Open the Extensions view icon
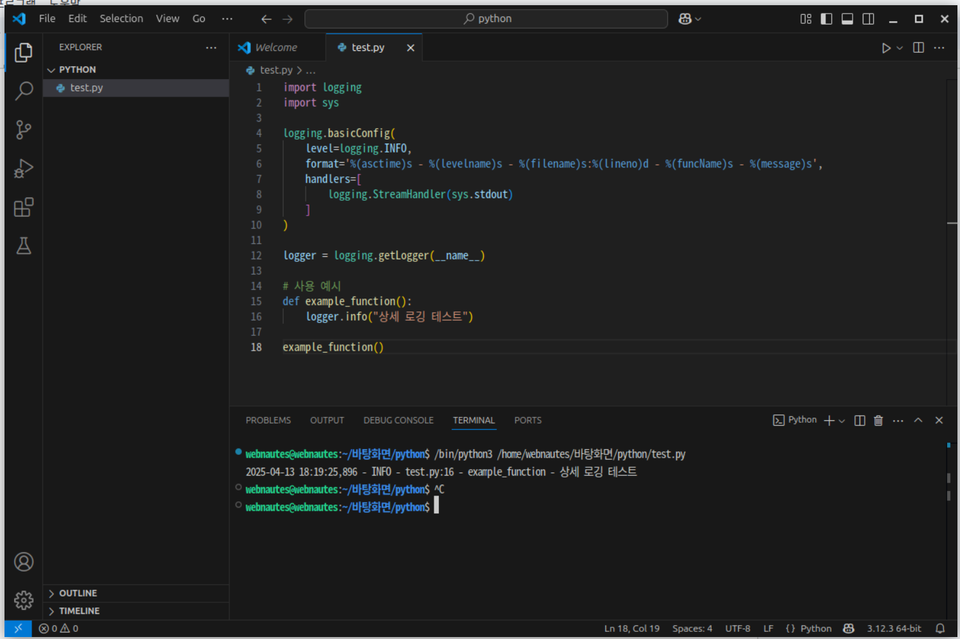960x639 pixels. [23, 207]
